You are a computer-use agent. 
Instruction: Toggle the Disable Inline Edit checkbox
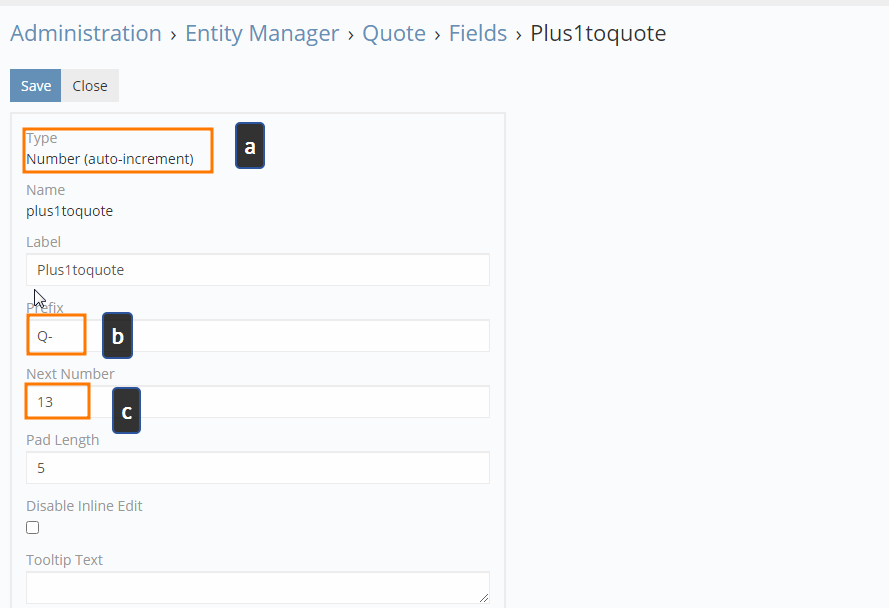(33, 528)
